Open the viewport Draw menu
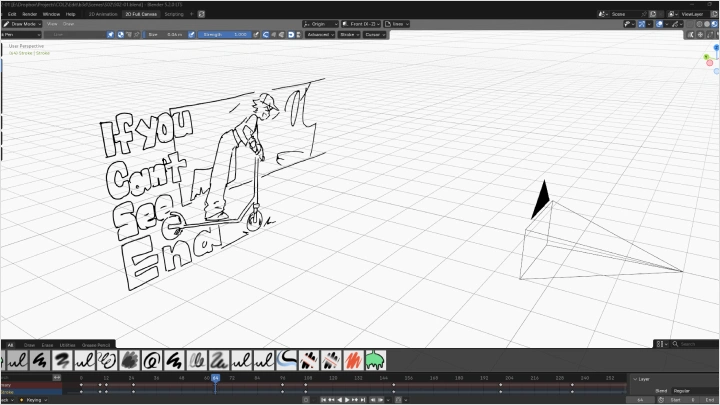Screen dimensions: 720x405 click(x=68, y=24)
